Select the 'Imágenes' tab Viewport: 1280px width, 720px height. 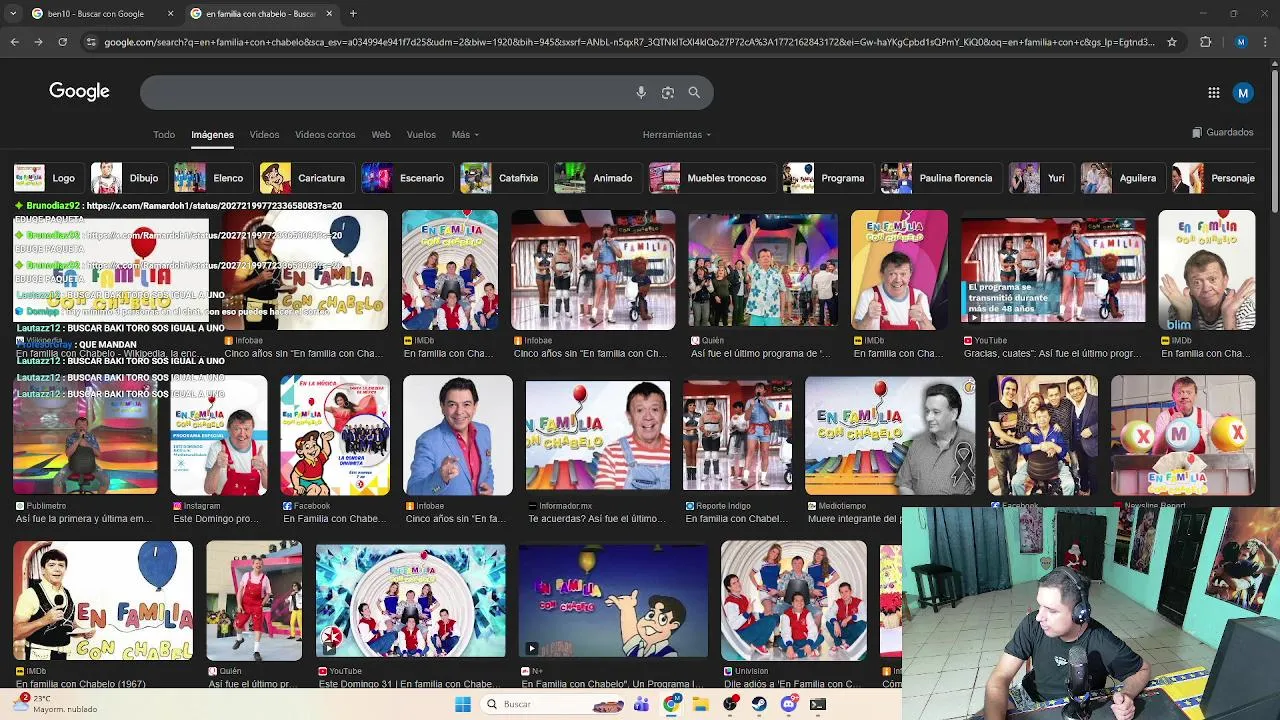point(212,134)
